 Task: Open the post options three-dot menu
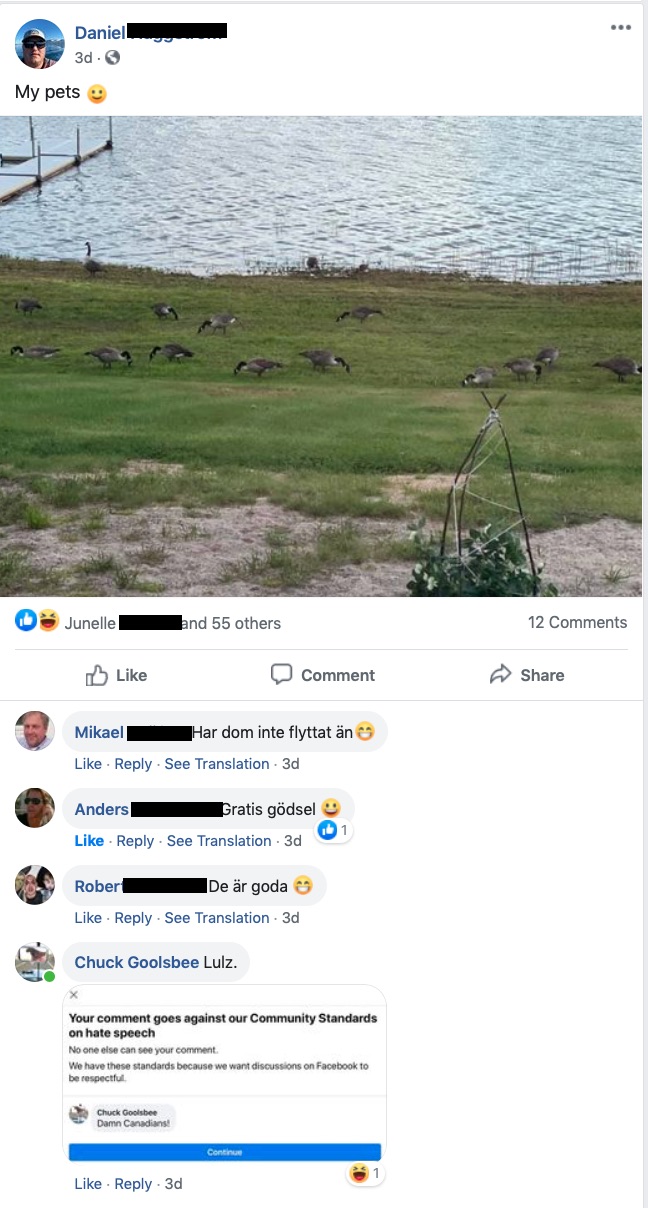tap(621, 28)
